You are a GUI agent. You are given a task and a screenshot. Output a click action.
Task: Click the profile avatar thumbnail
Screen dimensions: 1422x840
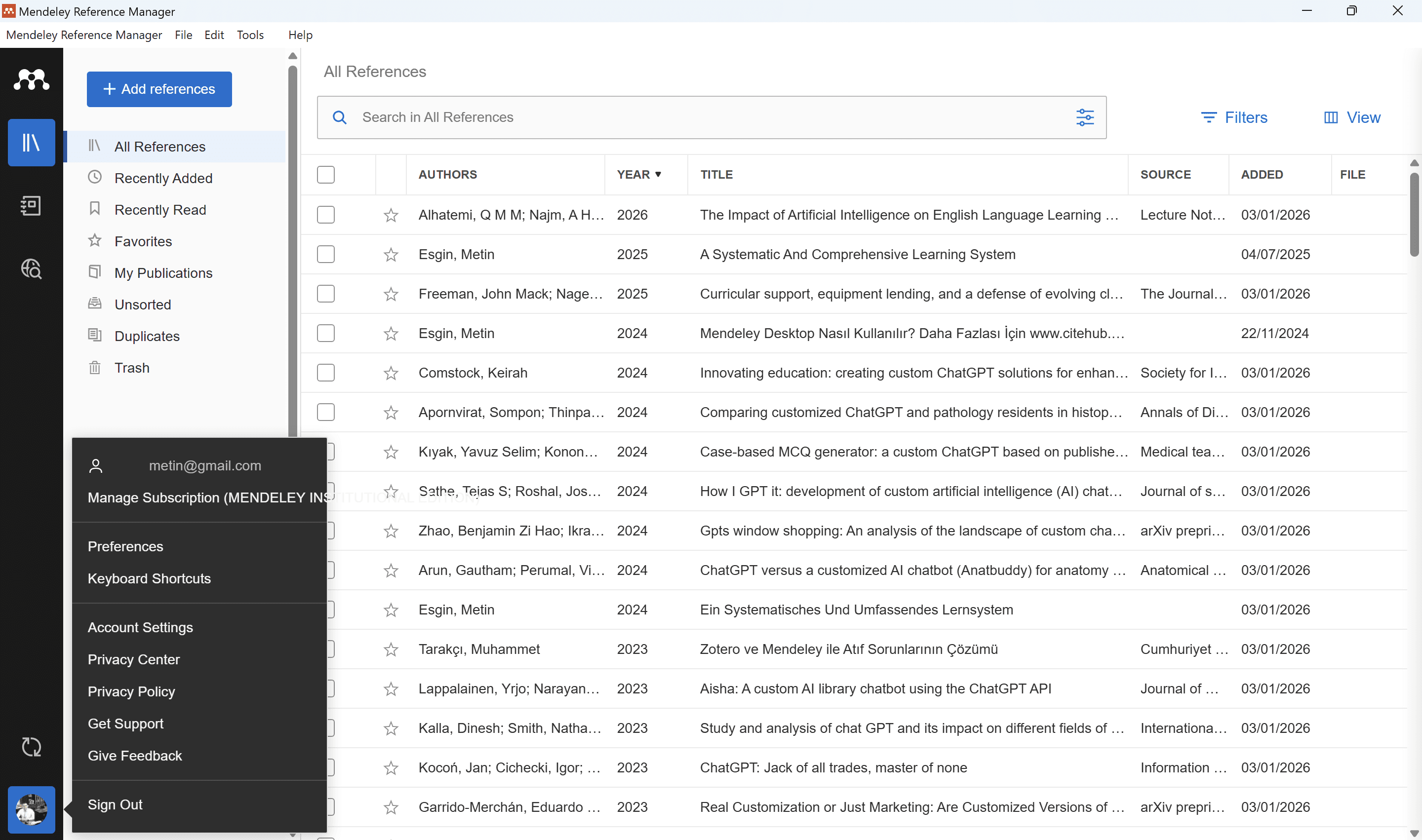tap(31, 809)
